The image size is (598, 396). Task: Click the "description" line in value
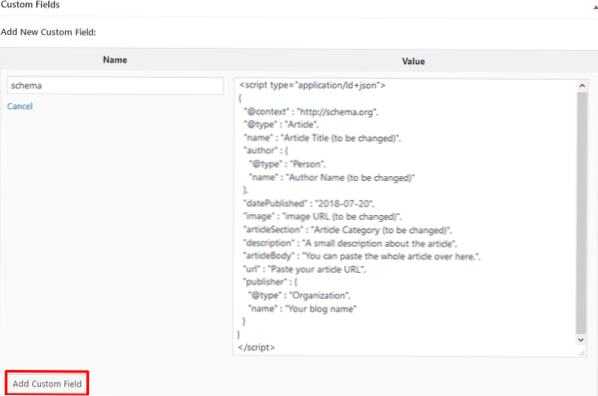pos(350,243)
